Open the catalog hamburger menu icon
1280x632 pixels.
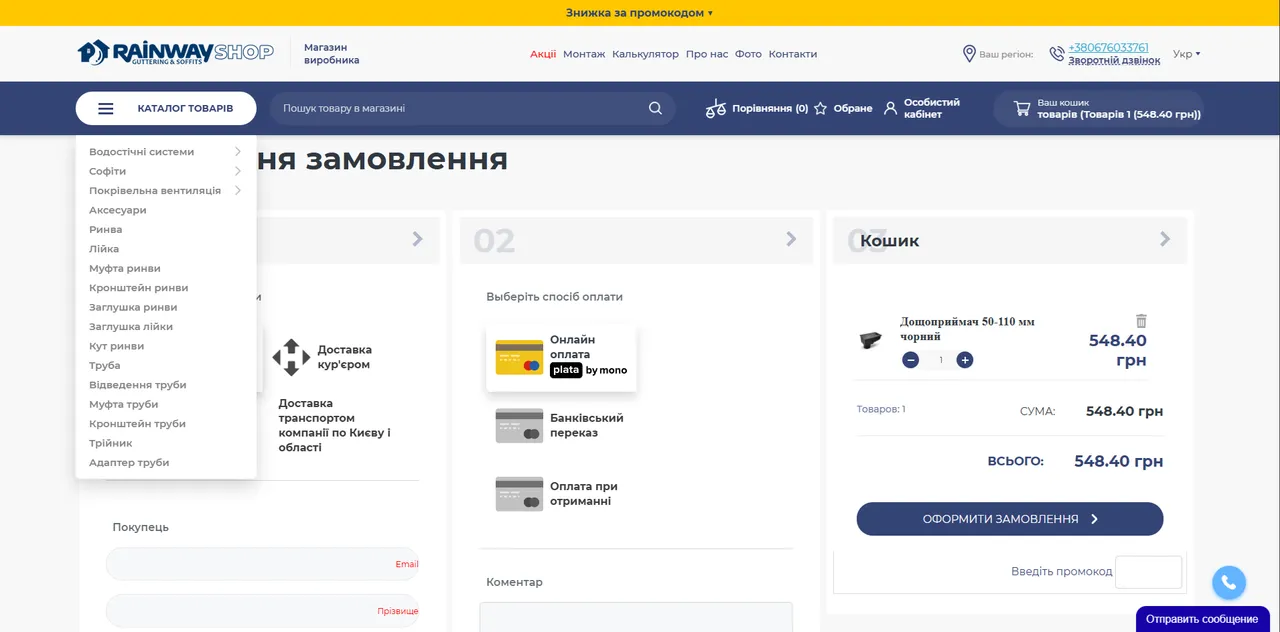point(106,108)
